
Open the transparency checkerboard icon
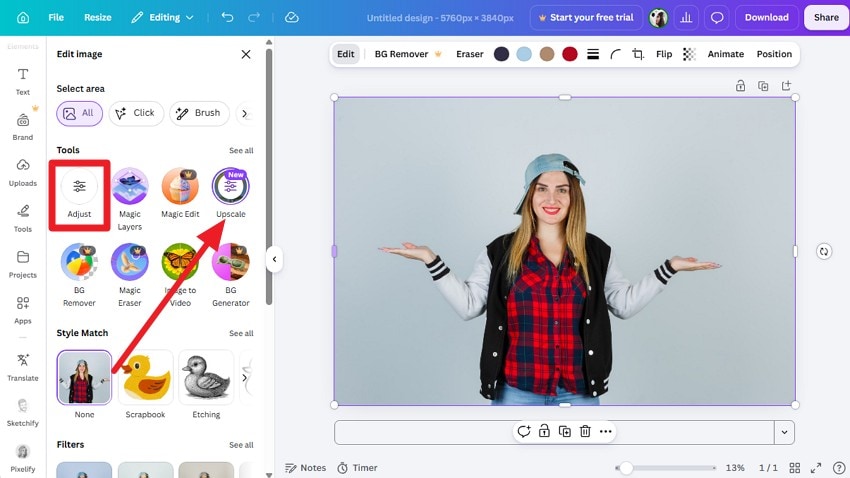[689, 54]
